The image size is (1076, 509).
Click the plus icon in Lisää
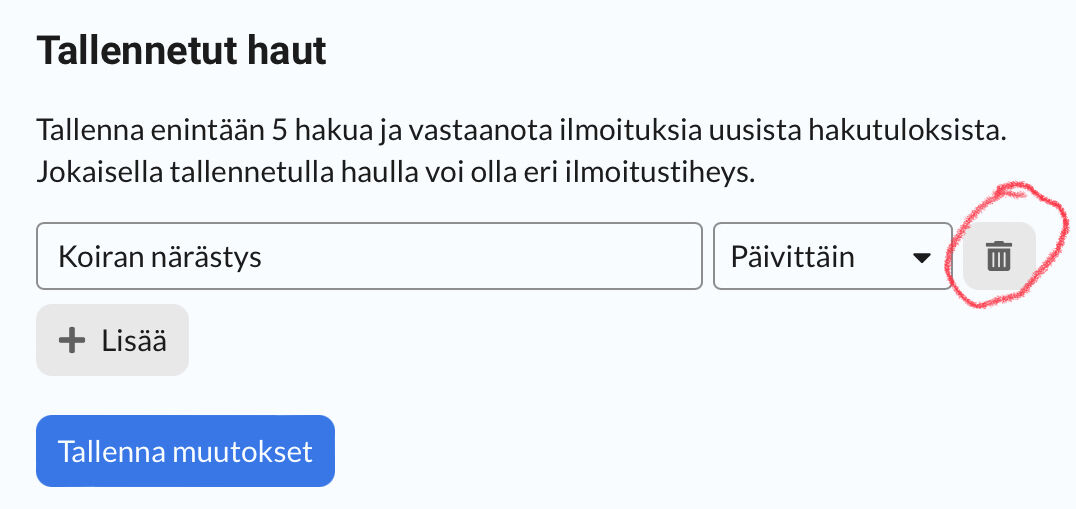point(72,341)
